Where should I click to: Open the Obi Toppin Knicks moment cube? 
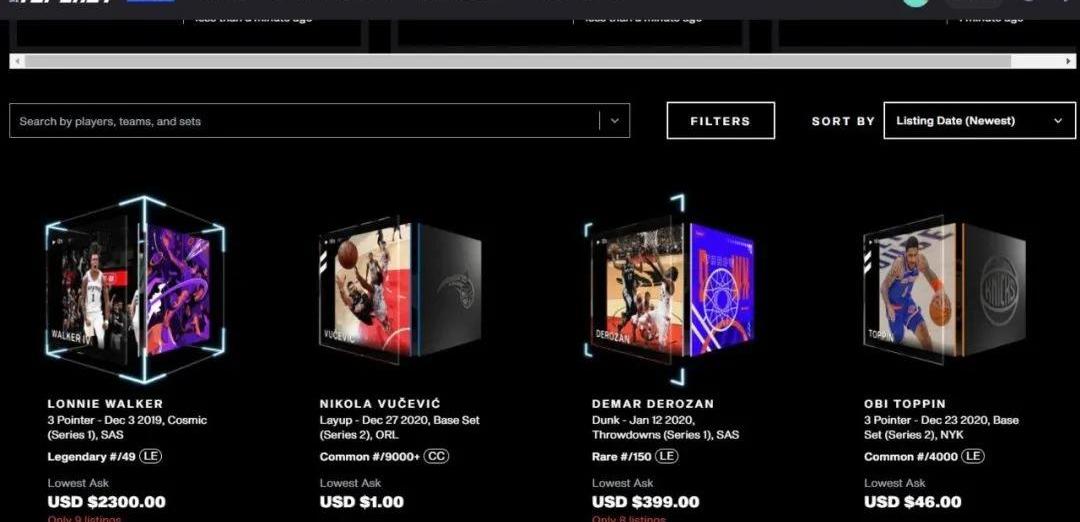945,290
